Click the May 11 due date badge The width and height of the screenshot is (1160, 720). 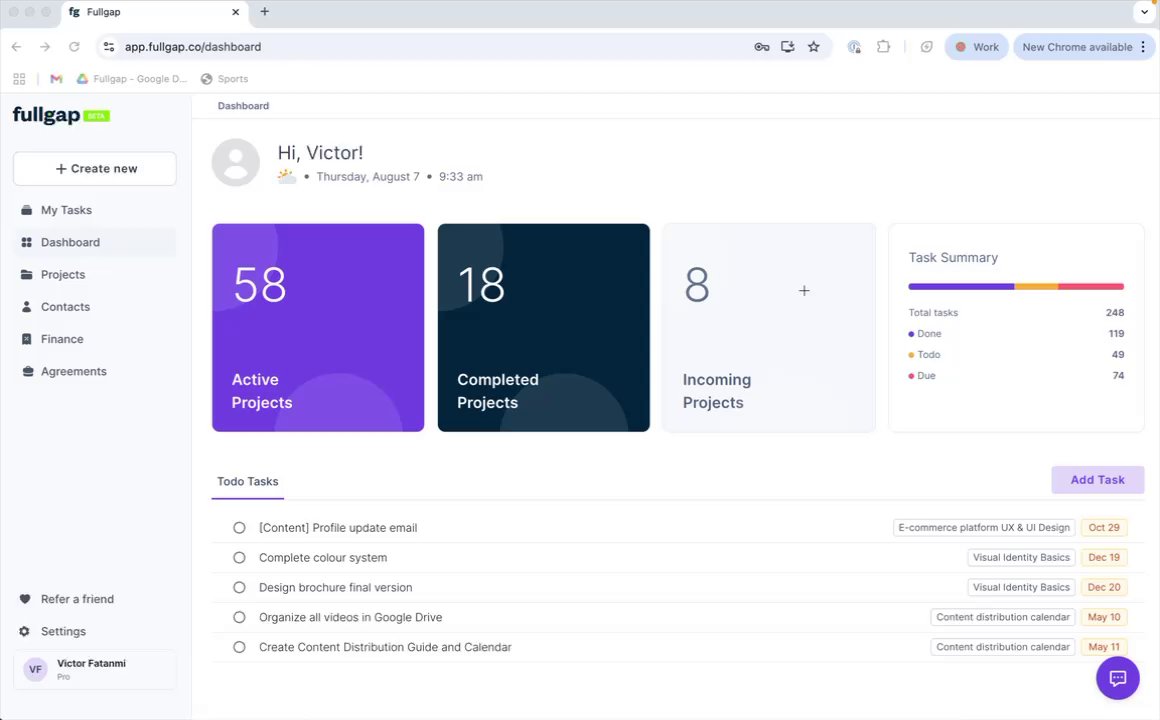[x=1104, y=647]
